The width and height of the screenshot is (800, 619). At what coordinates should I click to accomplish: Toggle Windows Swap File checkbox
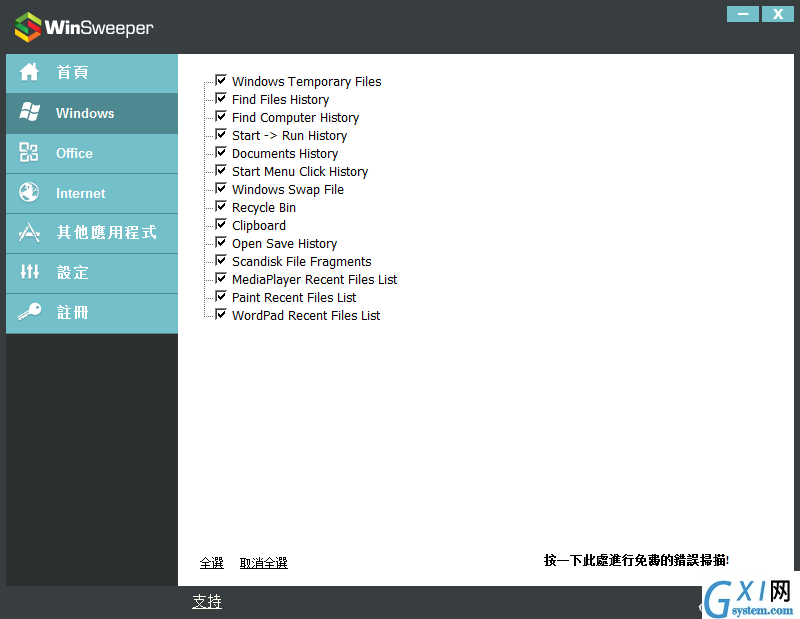[x=221, y=188]
